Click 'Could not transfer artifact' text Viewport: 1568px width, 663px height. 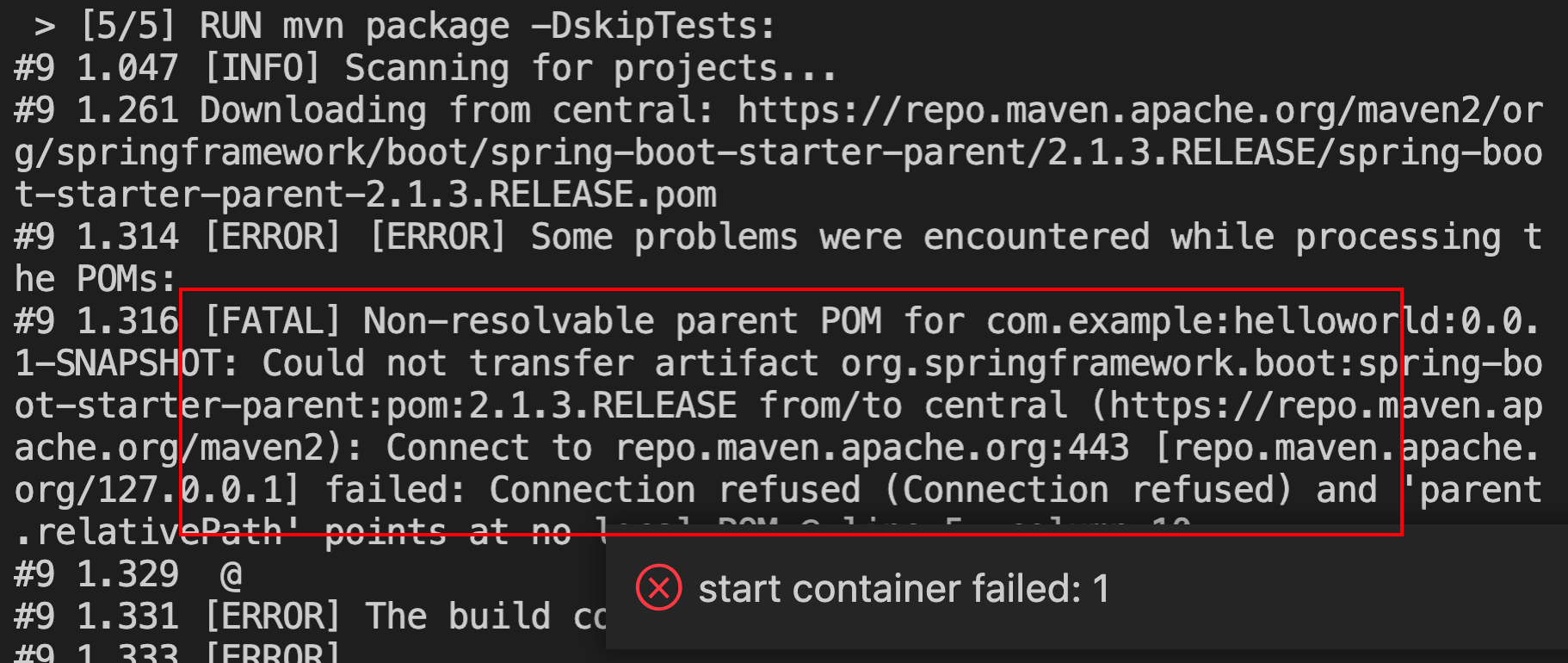point(540,363)
